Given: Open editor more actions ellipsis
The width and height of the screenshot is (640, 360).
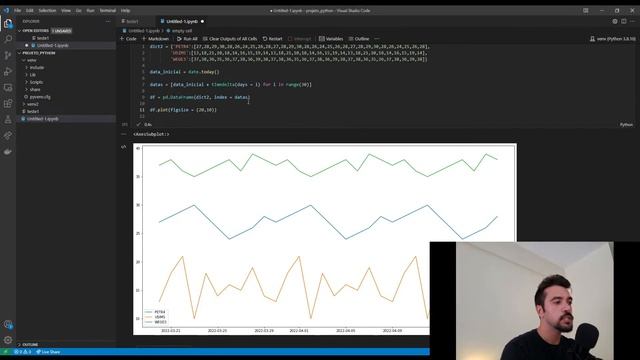Looking at the screenshot, I should (633, 21).
